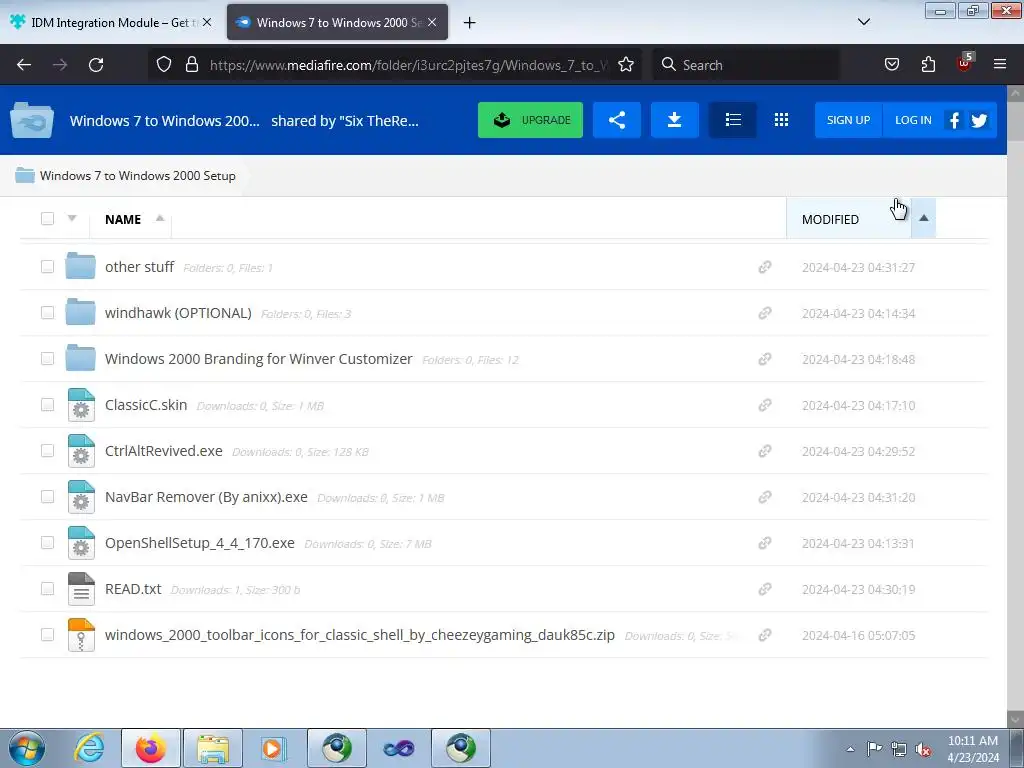
Task: Switch to IDM Integration Module tab
Action: point(110,23)
